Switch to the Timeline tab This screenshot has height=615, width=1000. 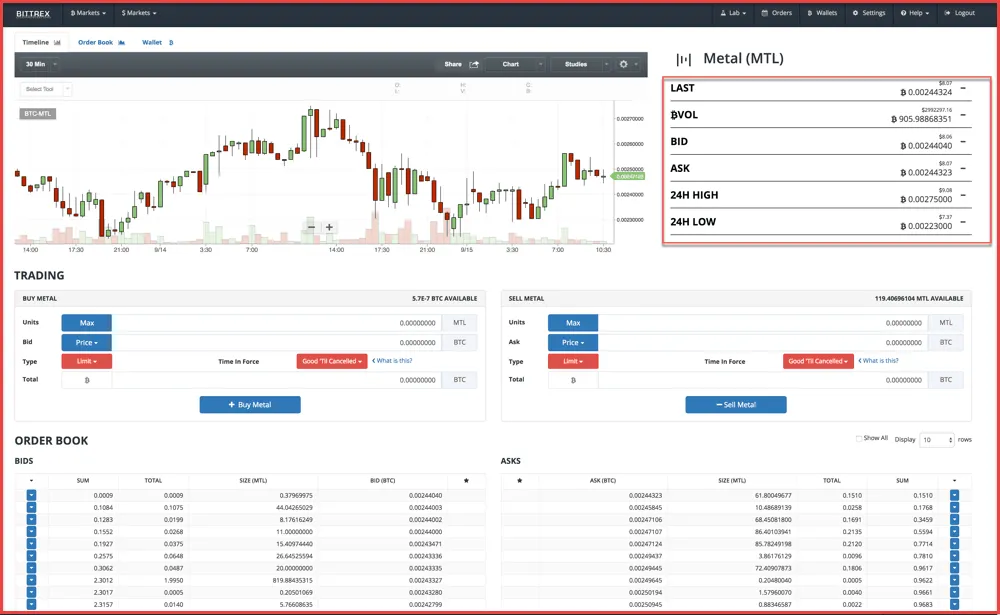click(x=41, y=42)
